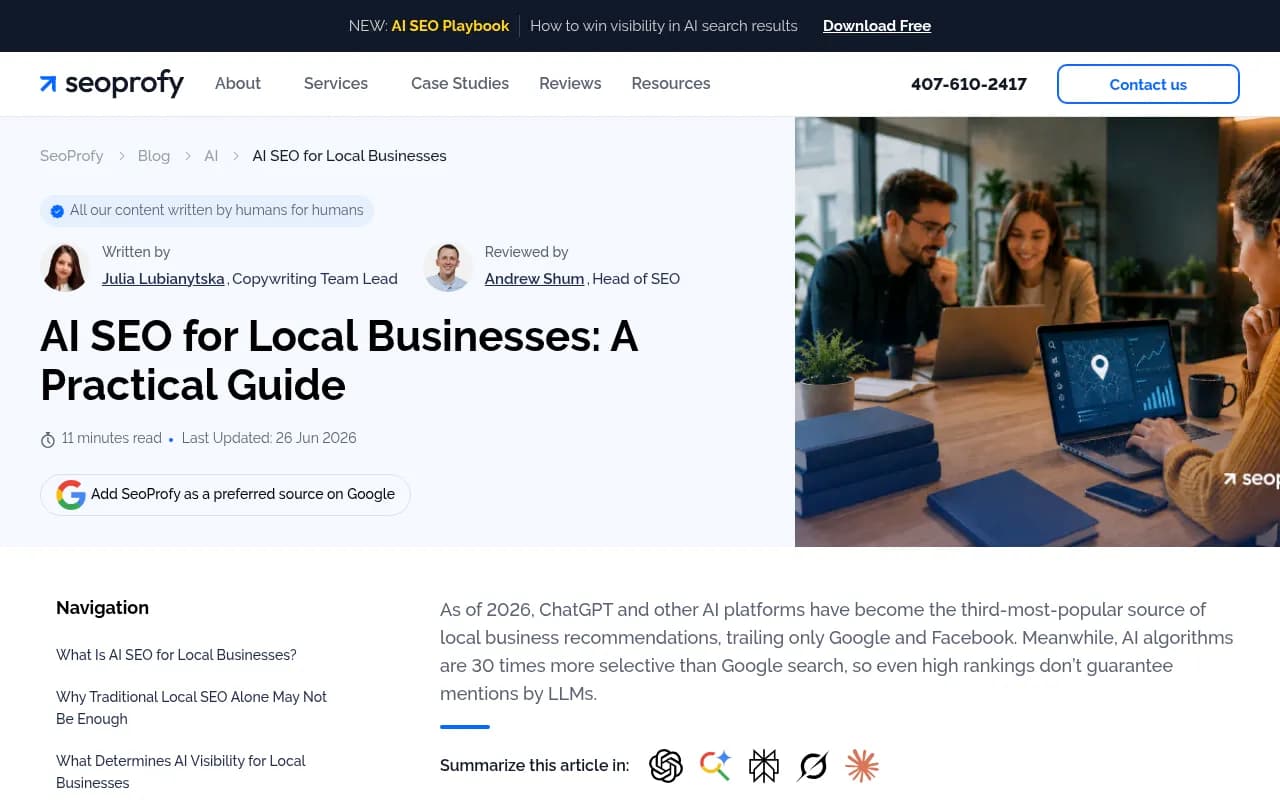Jump to What Determines AI Visibility section
This screenshot has height=800, width=1280.
(x=181, y=771)
